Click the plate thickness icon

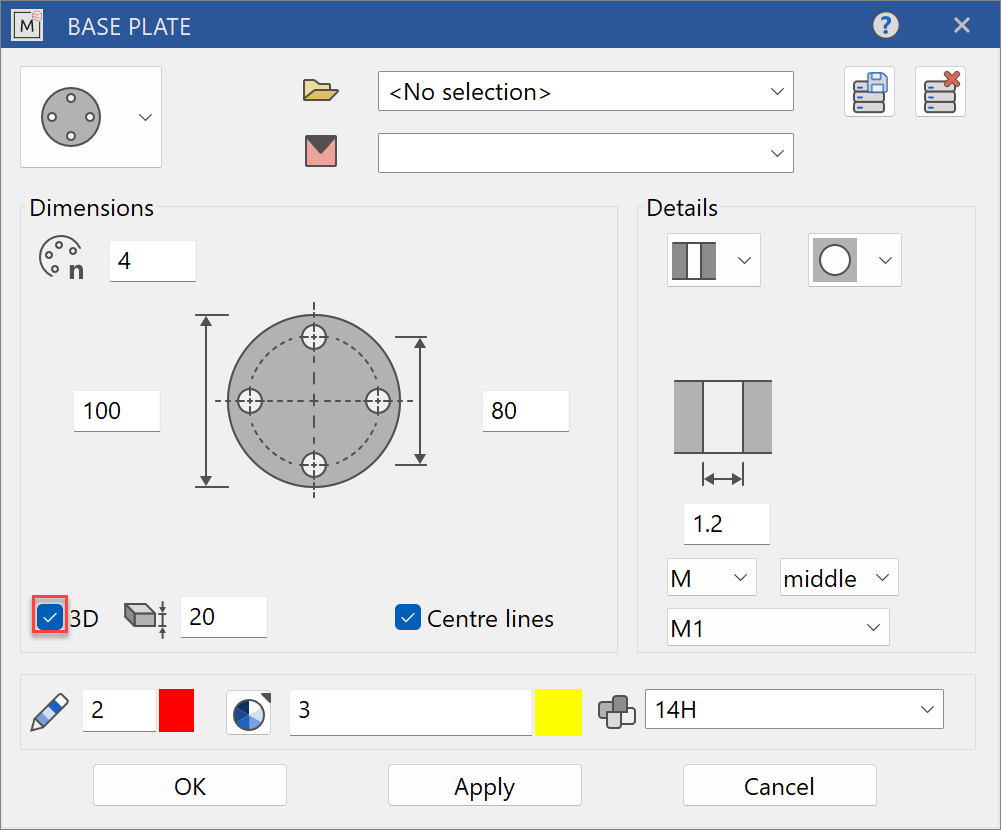point(146,618)
